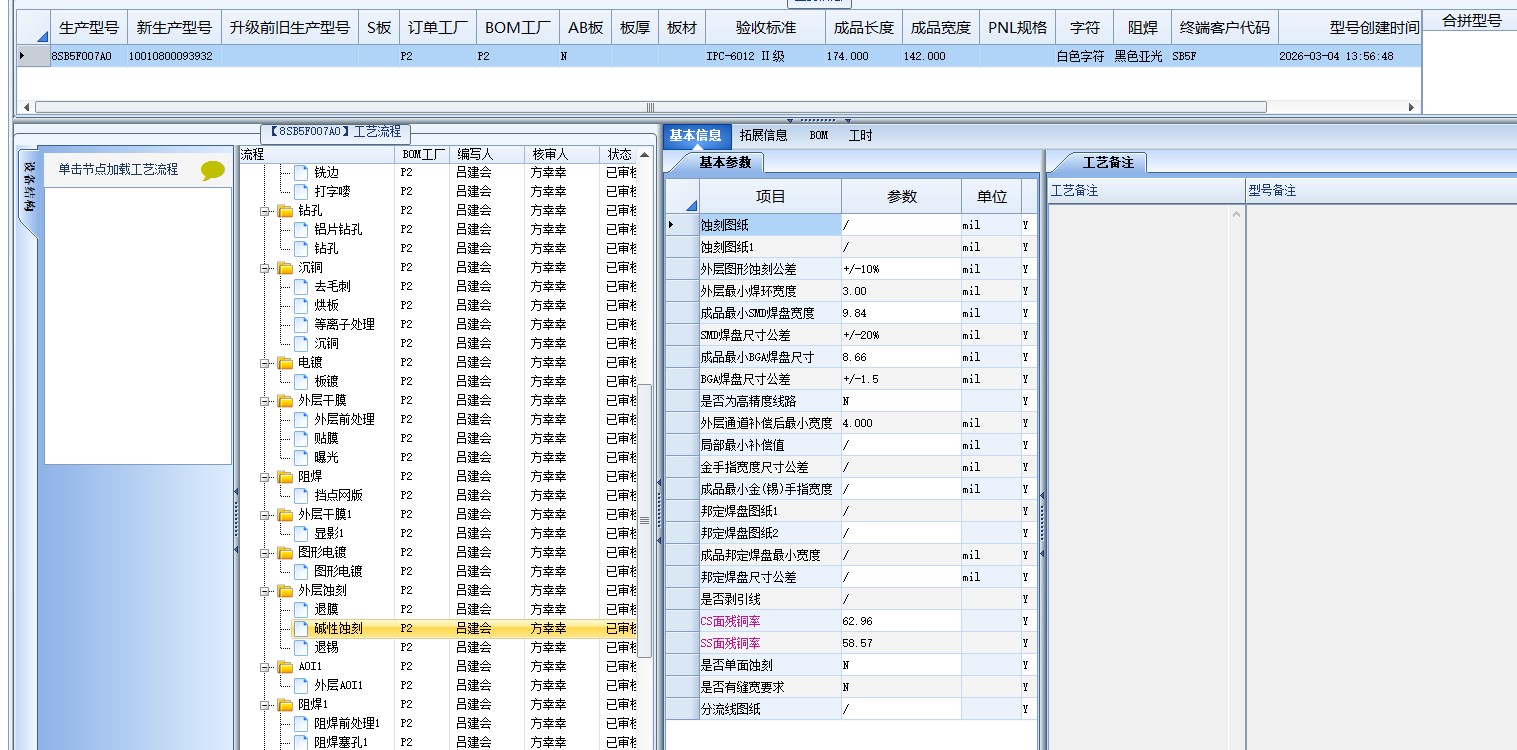The image size is (1517, 750).
Task: Collapse the 钻孔 tree node
Action: point(266,211)
